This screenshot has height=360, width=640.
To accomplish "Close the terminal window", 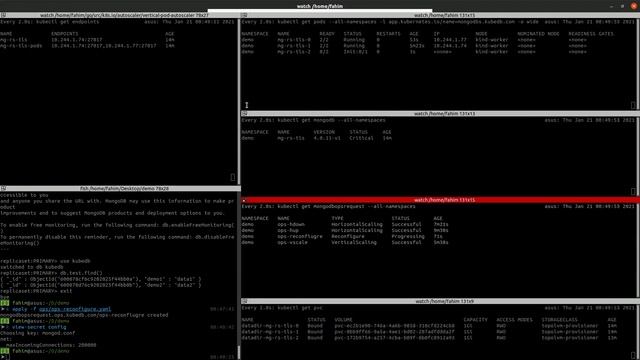I will point(633,6).
